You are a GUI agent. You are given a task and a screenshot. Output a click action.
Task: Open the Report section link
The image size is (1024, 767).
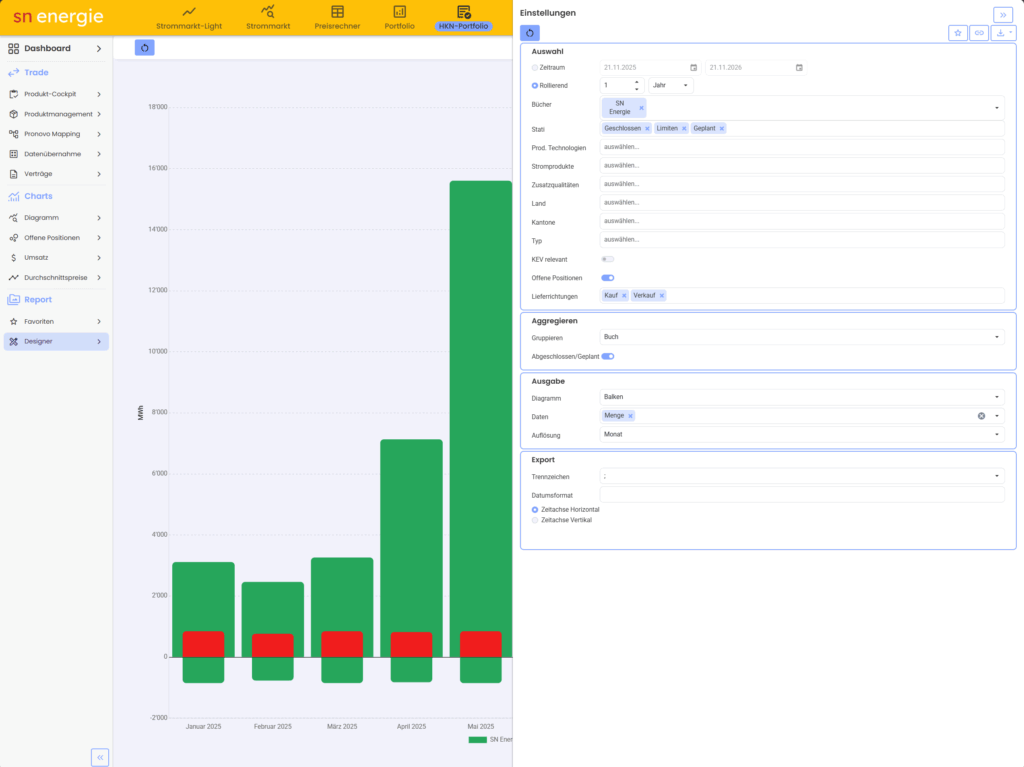point(38,300)
